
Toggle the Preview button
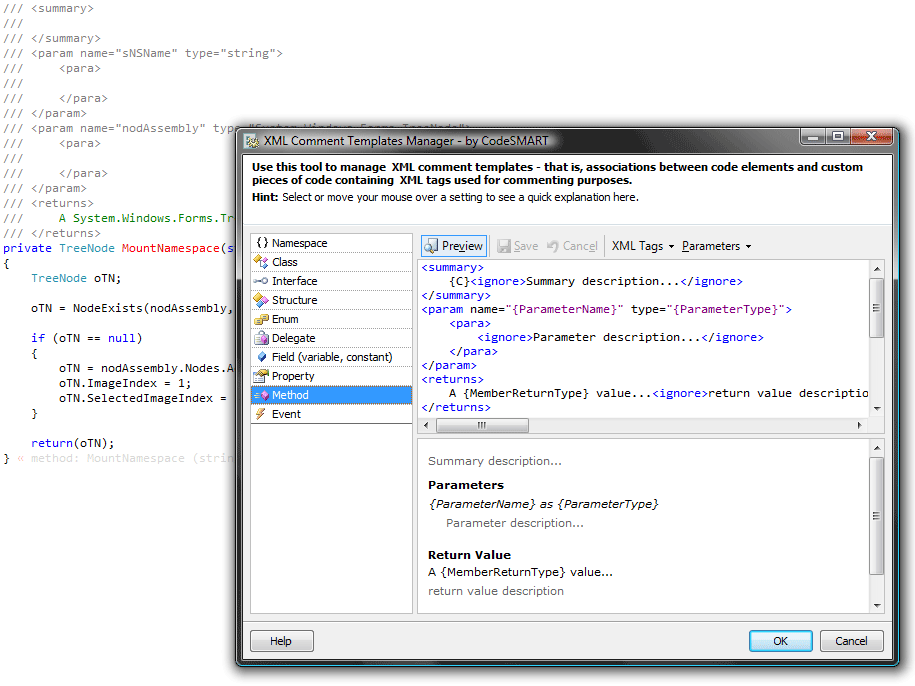455,246
